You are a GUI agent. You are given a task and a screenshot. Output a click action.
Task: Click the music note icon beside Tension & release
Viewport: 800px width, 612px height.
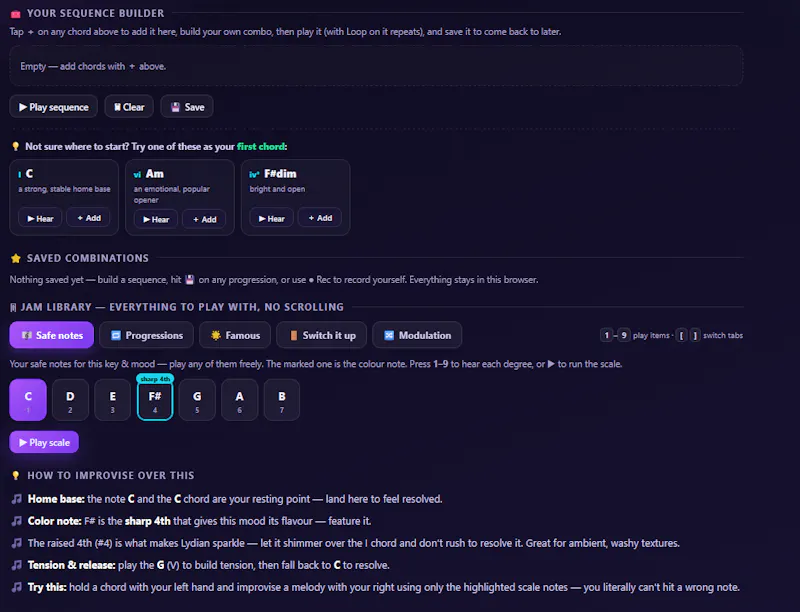[x=17, y=565]
